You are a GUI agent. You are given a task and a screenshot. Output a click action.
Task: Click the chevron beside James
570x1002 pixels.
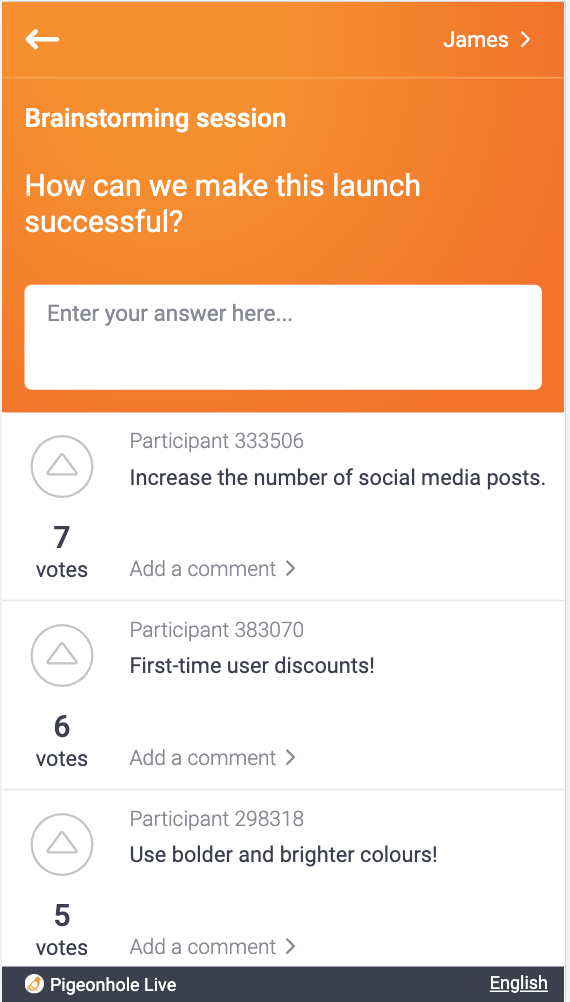click(525, 40)
